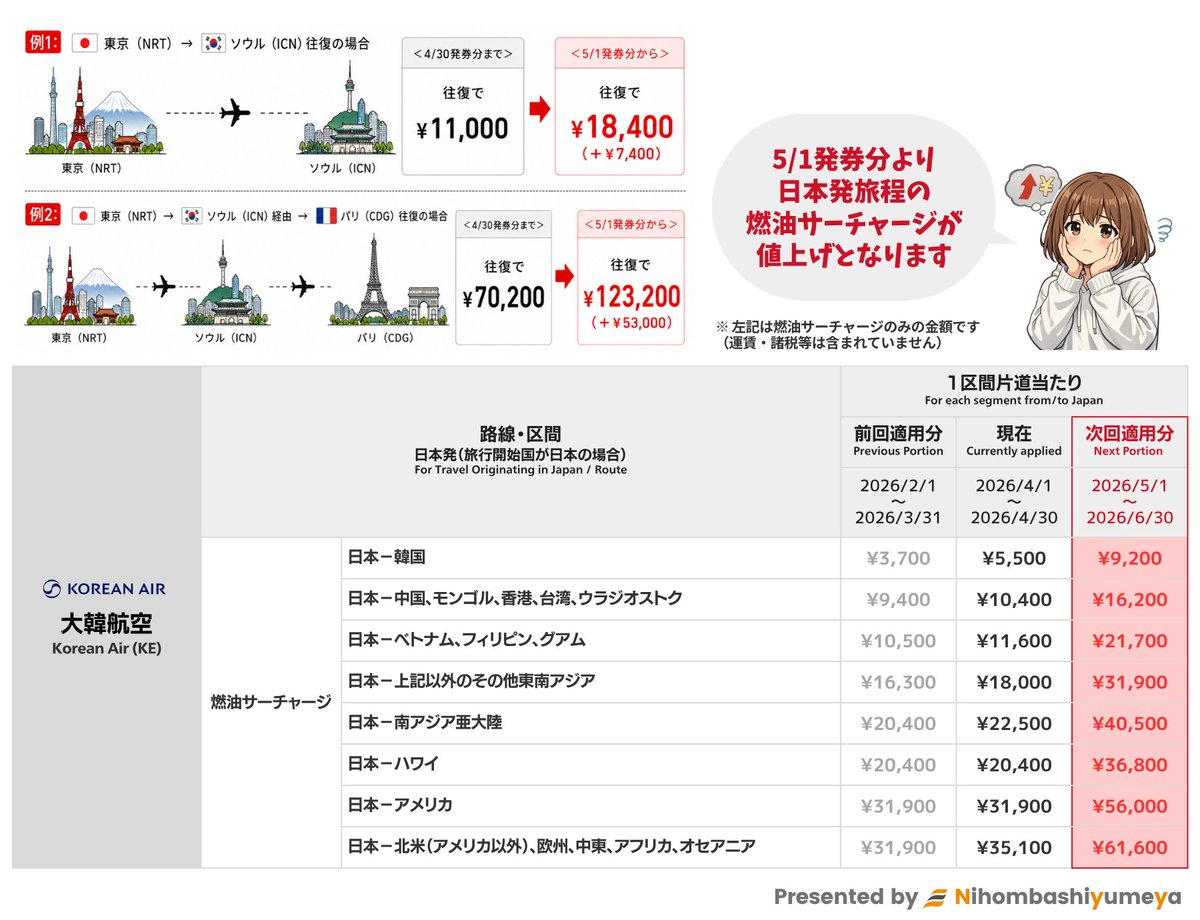The width and height of the screenshot is (1200, 920).
Task: Click the 日本－中国、モンゴル、香港 route row
Action: [591, 599]
